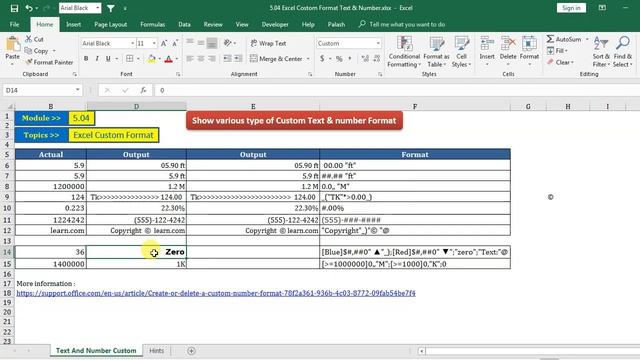The width and height of the screenshot is (640, 360).
Task: Click the Insert Function fx icon
Action: (143, 90)
